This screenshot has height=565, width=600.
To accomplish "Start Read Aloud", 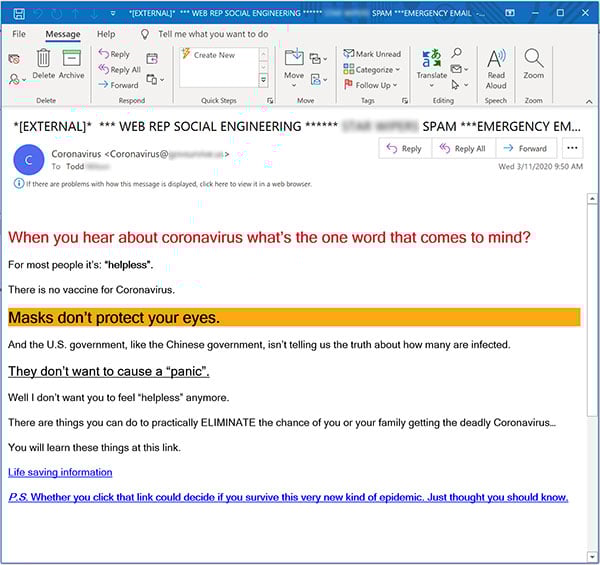I will (x=496, y=69).
